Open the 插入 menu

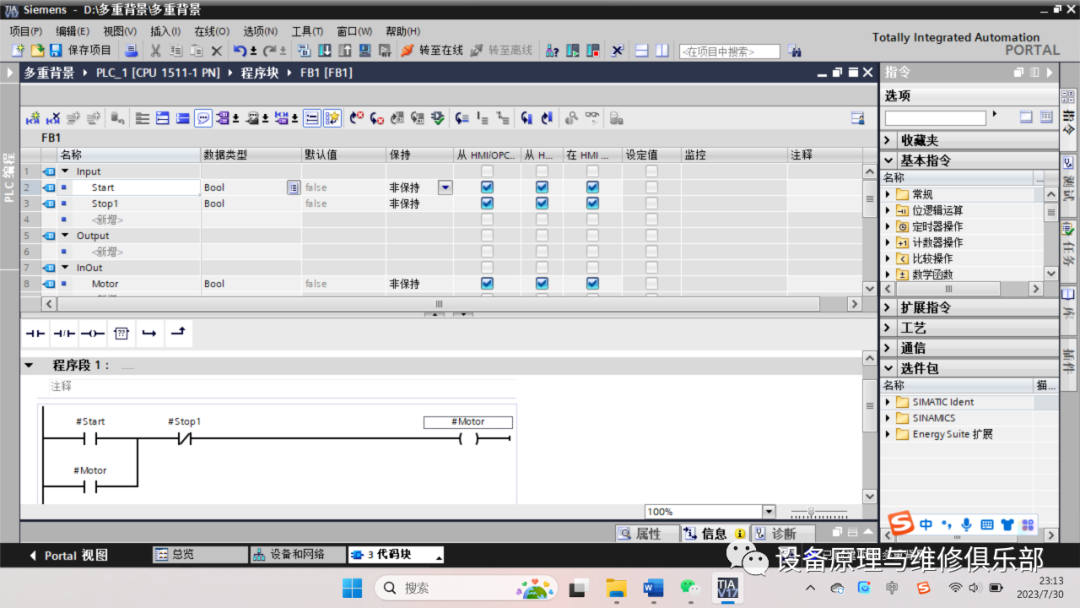click(x=166, y=30)
